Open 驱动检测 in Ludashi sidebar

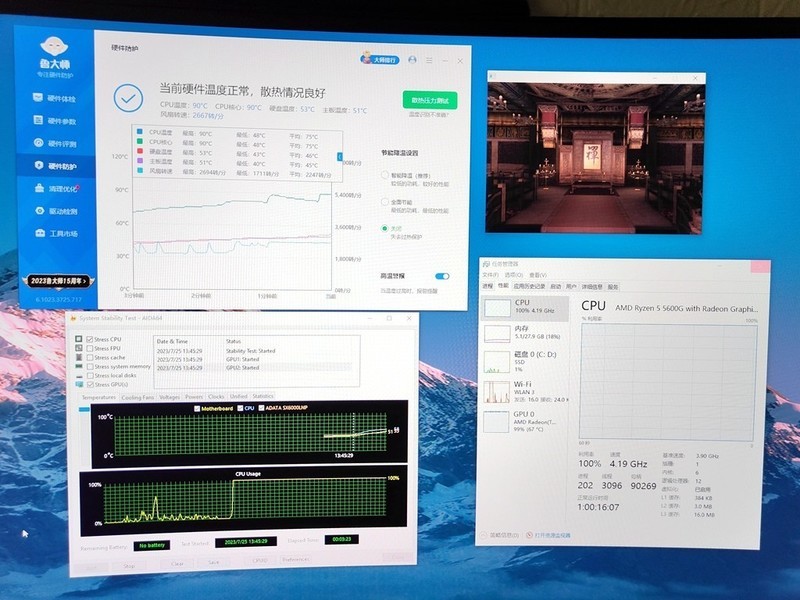(57, 211)
